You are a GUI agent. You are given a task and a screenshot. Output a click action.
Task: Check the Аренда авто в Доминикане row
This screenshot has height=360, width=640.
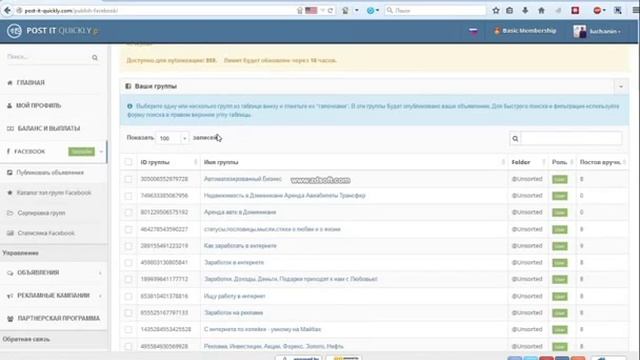click(129, 213)
